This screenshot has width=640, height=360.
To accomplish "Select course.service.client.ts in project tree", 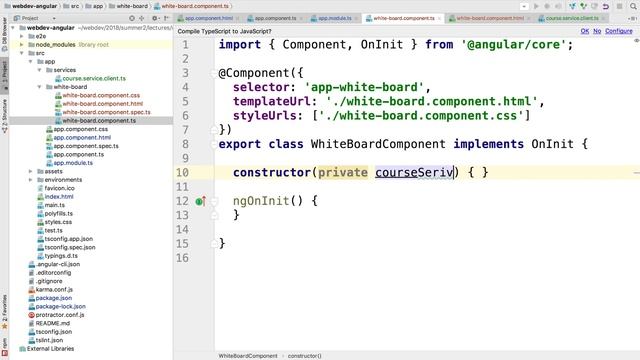I will (x=94, y=78).
